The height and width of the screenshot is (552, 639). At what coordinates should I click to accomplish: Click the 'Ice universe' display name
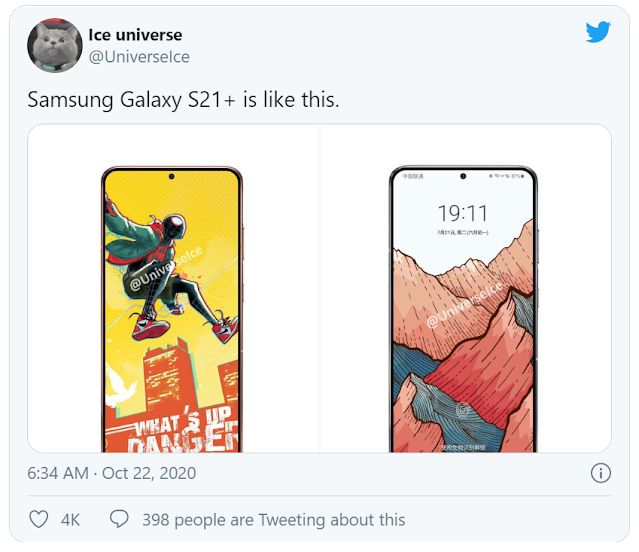click(x=135, y=35)
